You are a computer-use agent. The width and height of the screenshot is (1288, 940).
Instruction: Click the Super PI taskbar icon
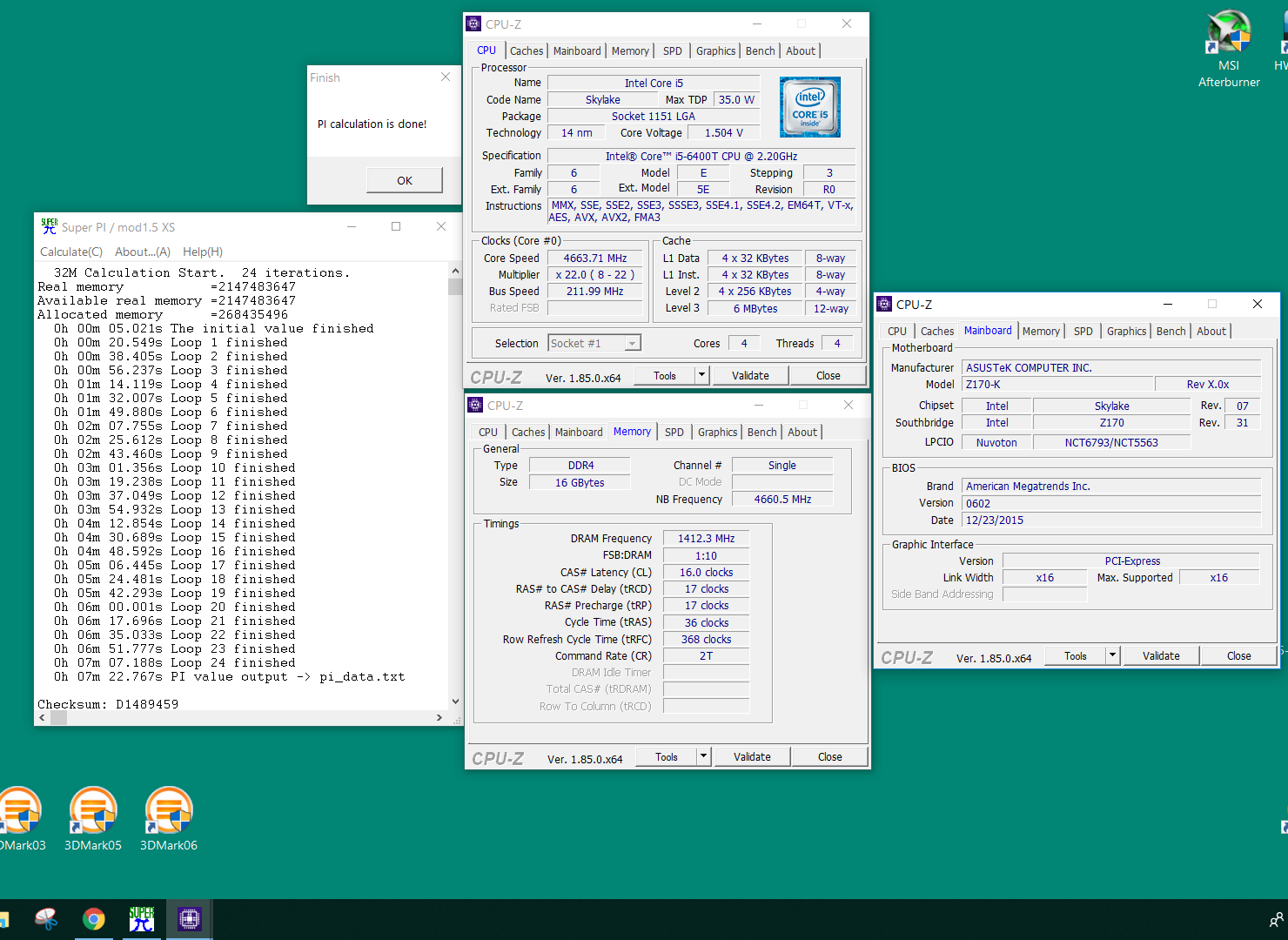pos(141,919)
